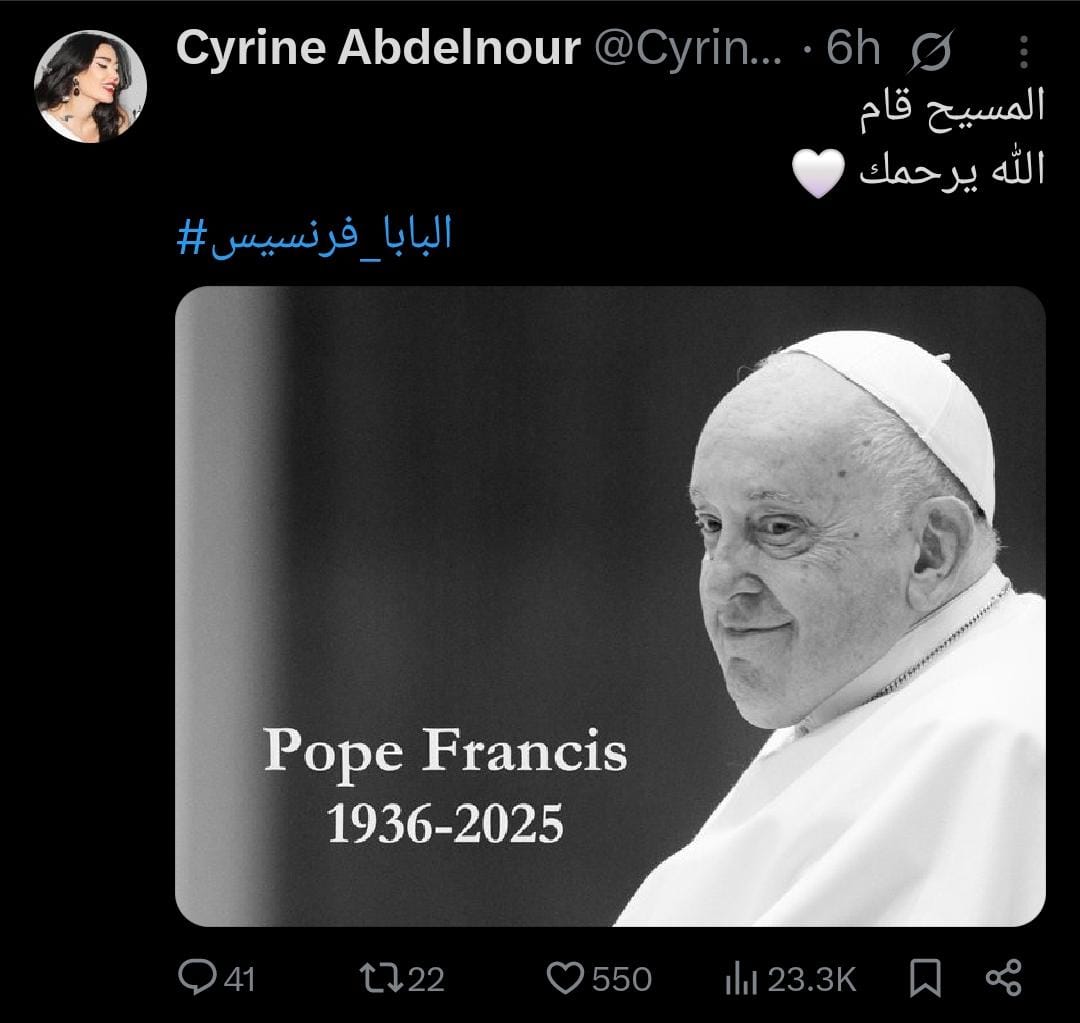Open Cyrine Abdelnour's profile avatar
The width and height of the screenshot is (1080, 1023).
click(x=90, y=86)
